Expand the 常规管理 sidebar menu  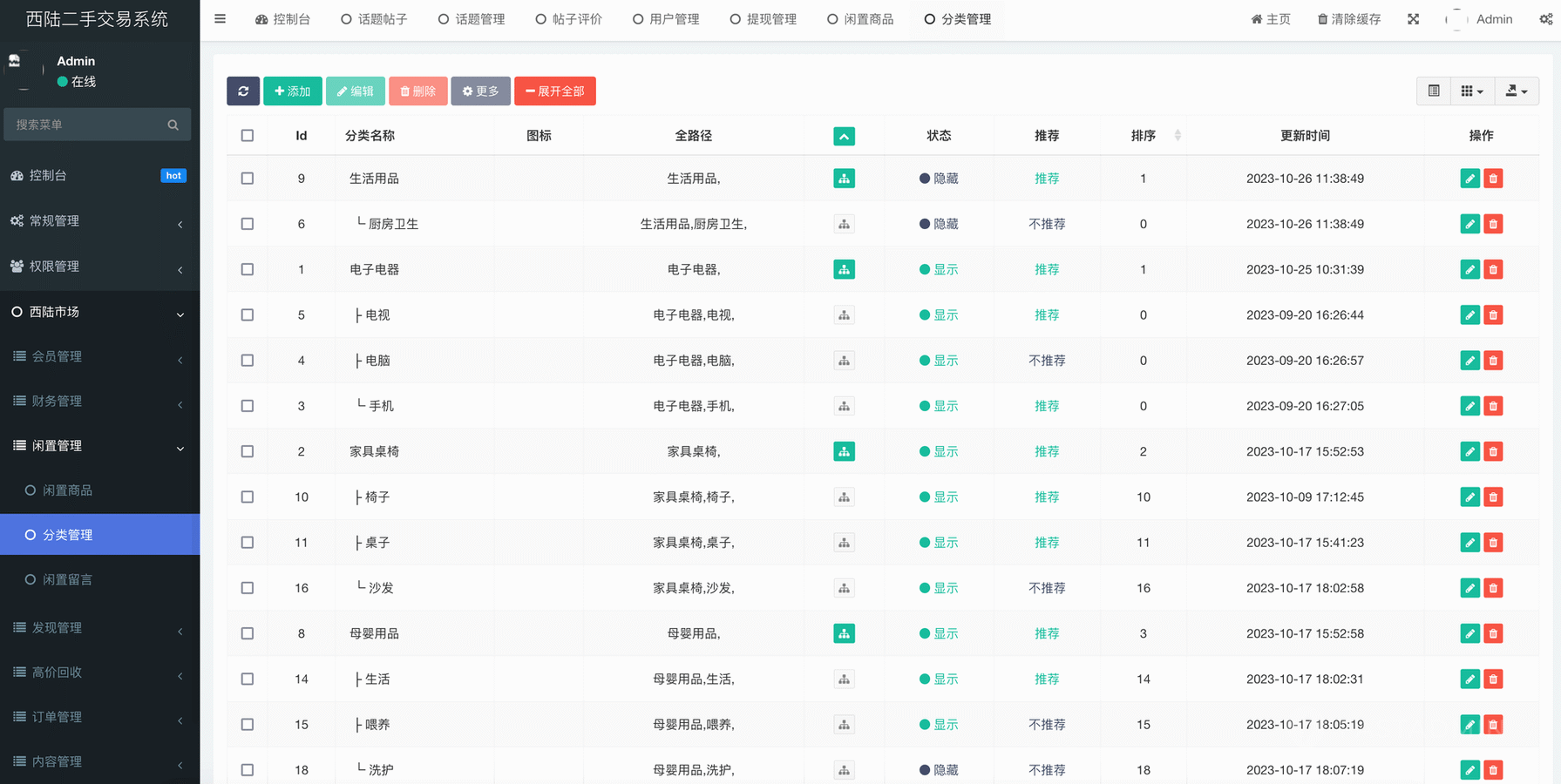(x=99, y=221)
